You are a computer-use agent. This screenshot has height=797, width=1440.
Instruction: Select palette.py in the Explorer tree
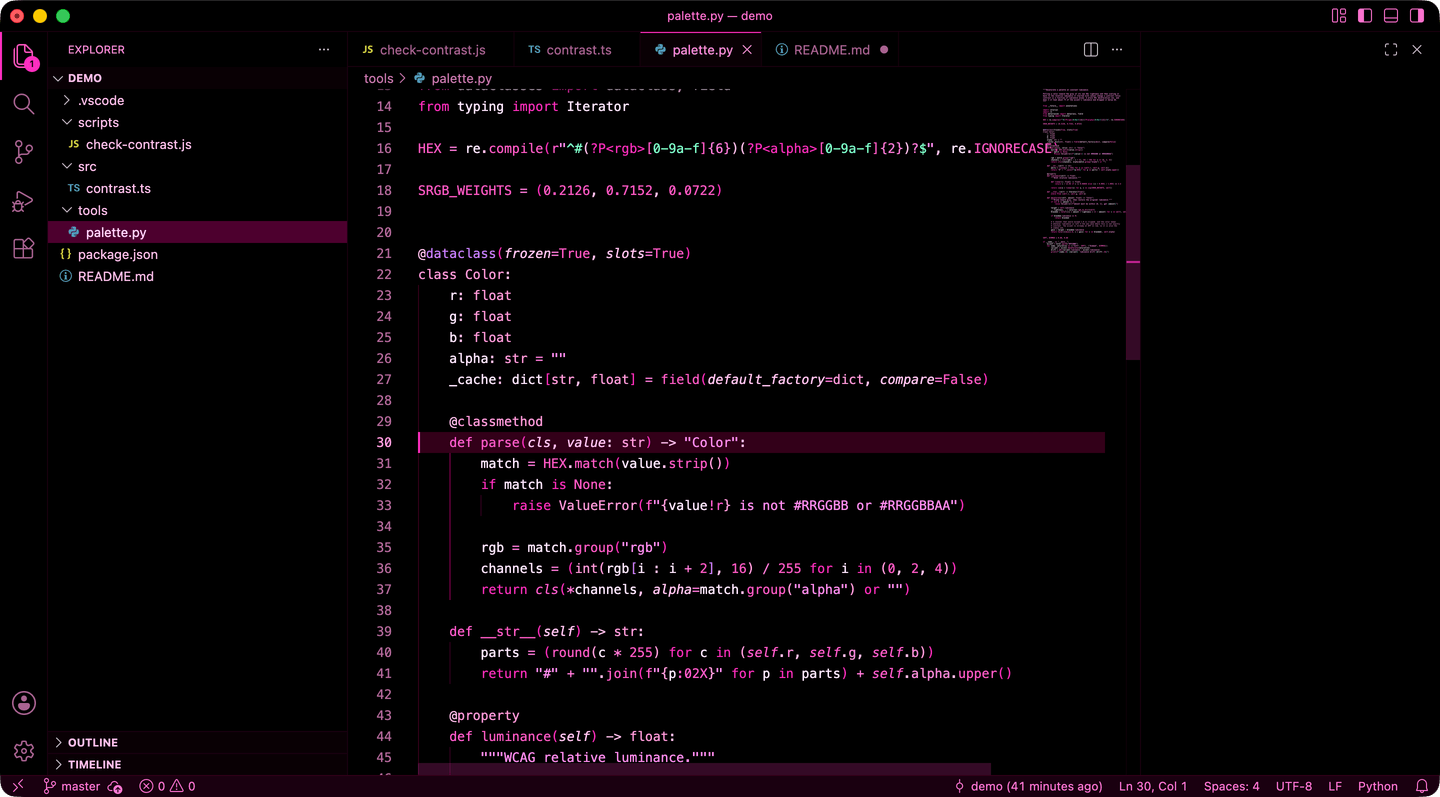[x=197, y=232]
